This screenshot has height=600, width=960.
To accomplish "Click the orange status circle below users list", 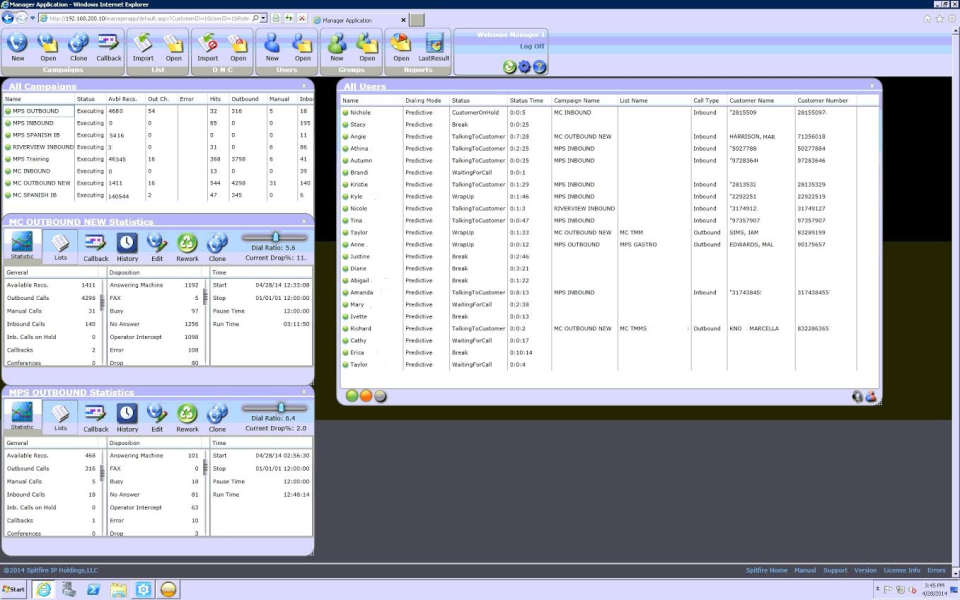I will [x=366, y=396].
